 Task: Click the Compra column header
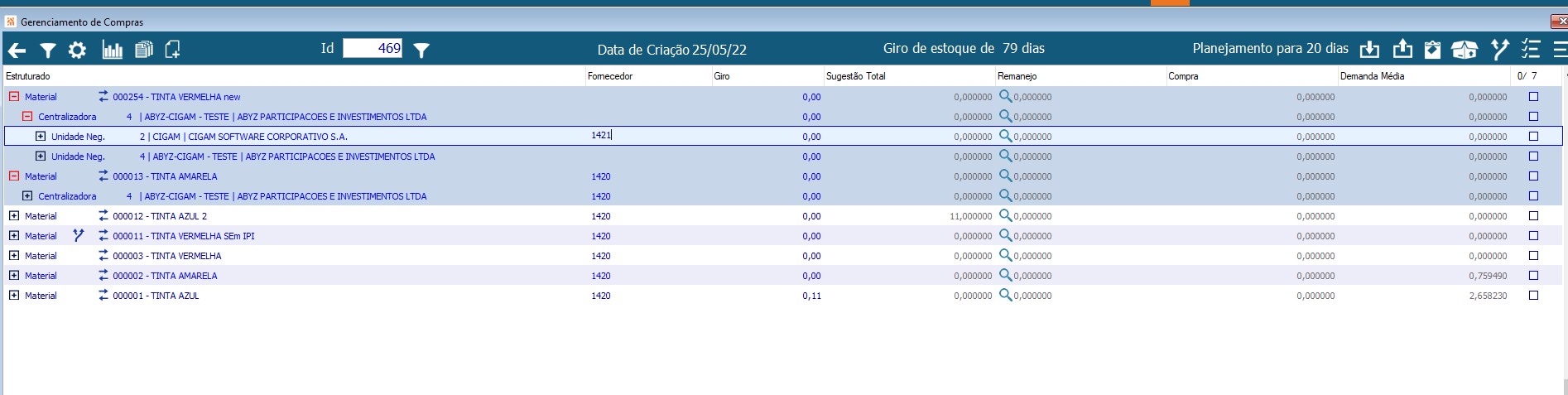1252,76
